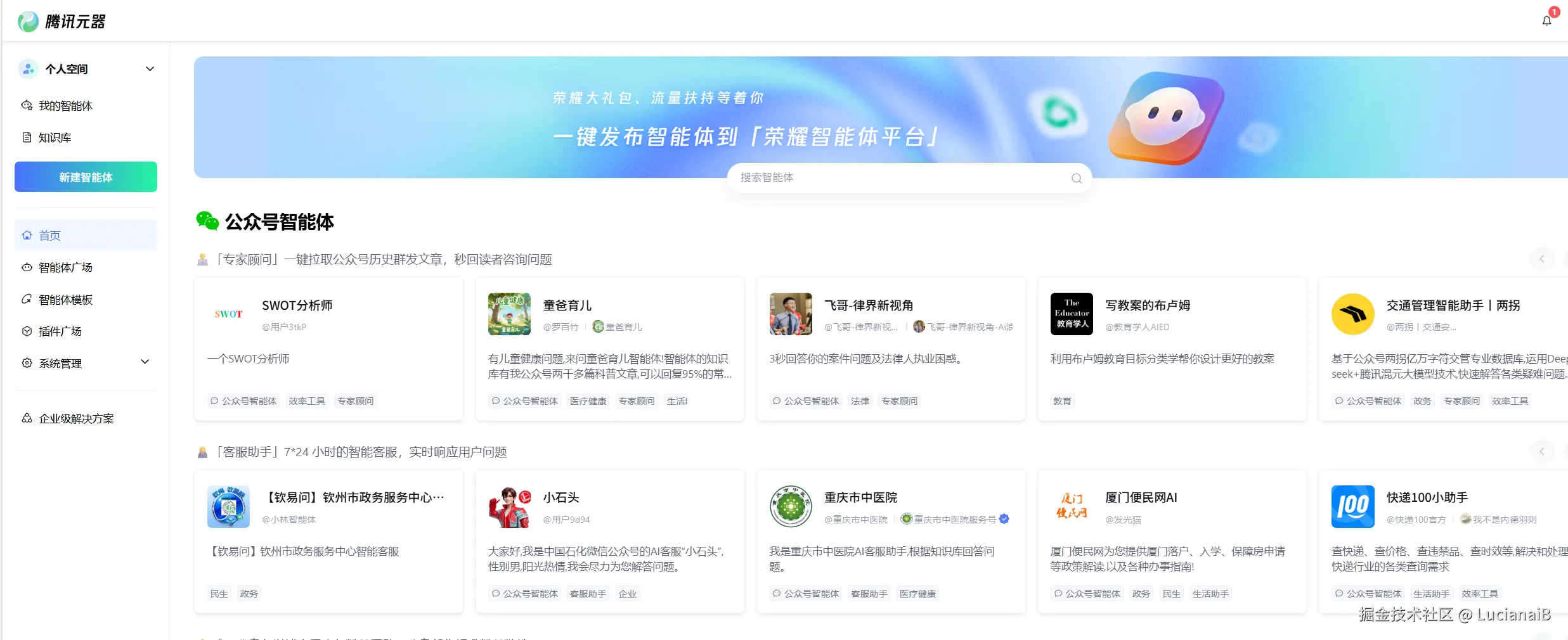
Task: Open the 快递100小助手 card title link
Action: (1427, 497)
